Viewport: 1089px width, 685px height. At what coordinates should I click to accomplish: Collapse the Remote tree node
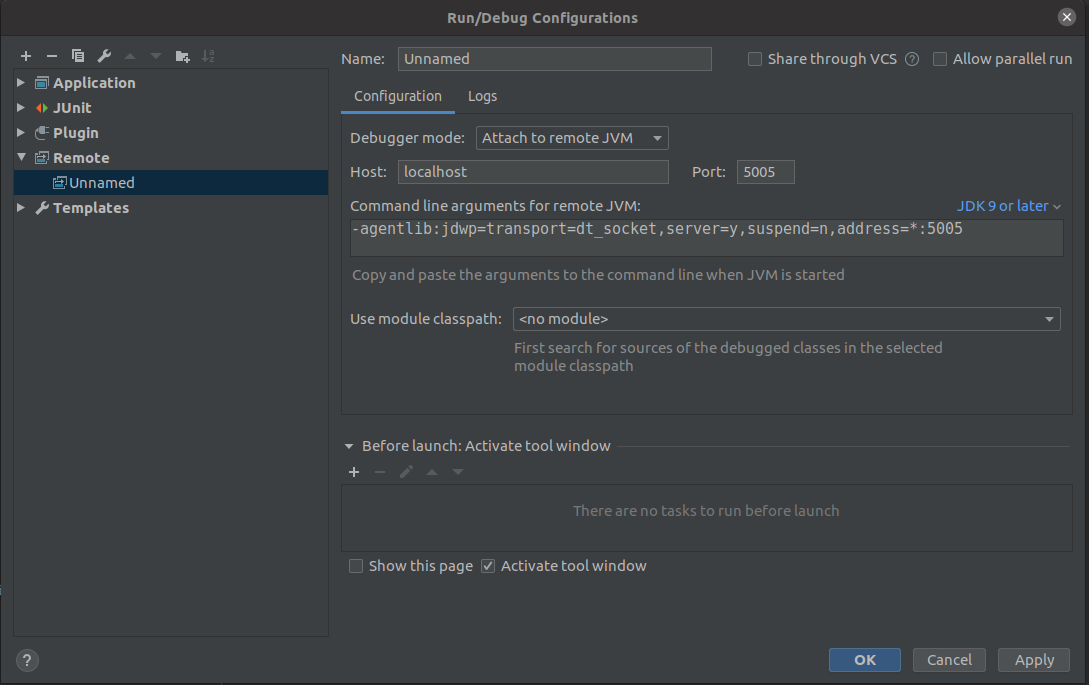coord(21,157)
